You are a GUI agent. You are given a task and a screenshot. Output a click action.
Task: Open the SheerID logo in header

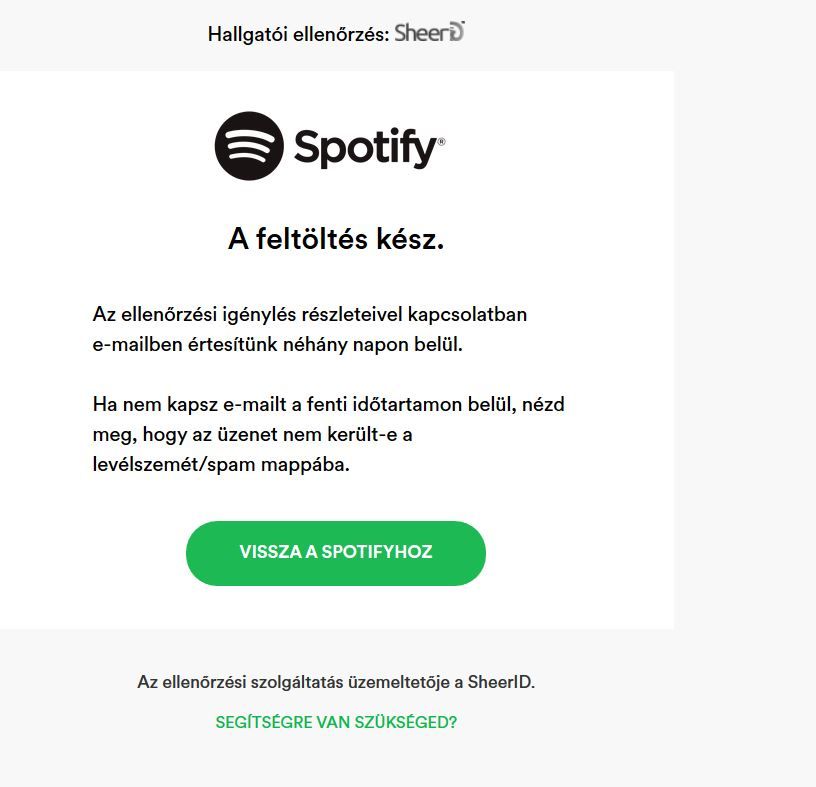tap(430, 32)
